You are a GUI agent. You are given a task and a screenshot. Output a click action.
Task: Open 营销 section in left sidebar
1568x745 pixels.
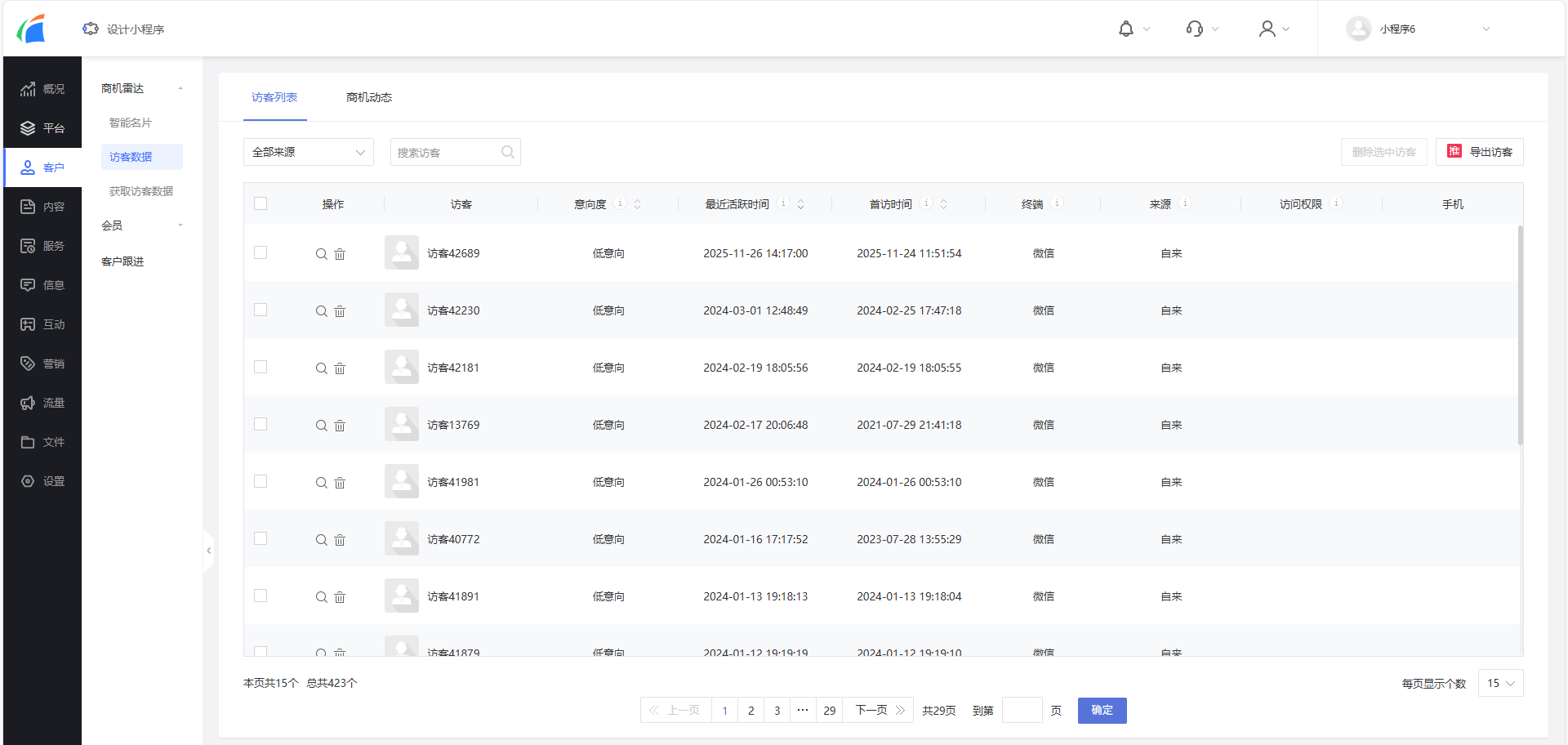[x=42, y=364]
